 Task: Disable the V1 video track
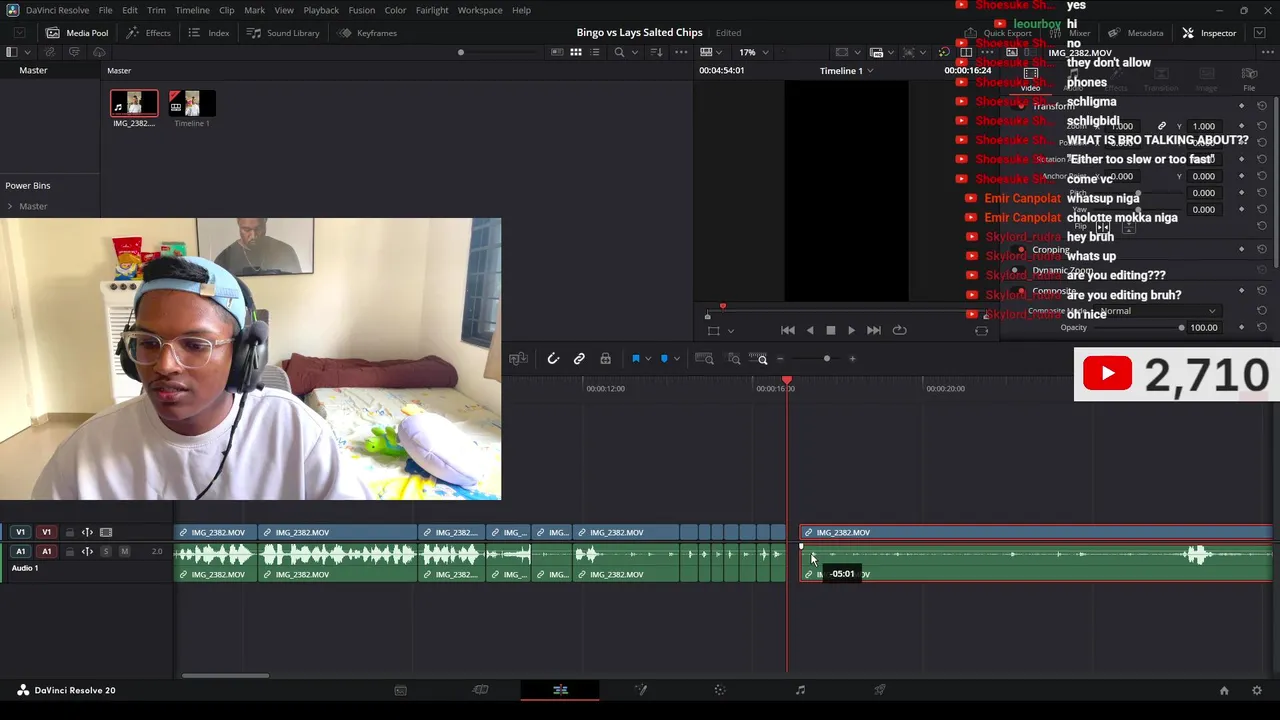point(106,532)
